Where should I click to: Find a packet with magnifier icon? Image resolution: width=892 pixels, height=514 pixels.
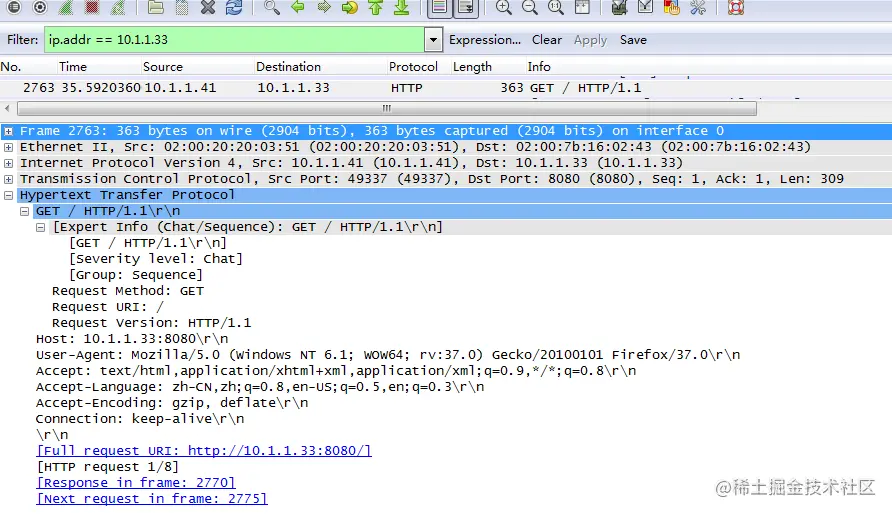(x=271, y=7)
